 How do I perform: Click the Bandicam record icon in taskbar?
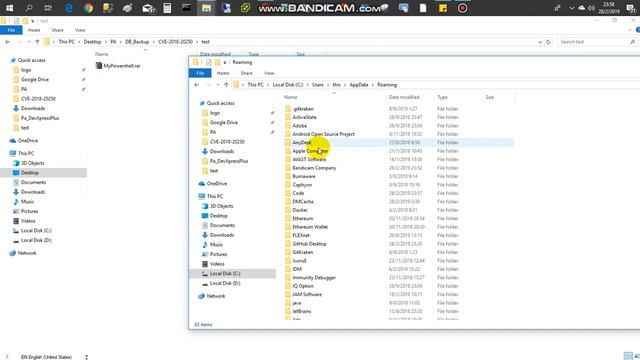pos(462,8)
